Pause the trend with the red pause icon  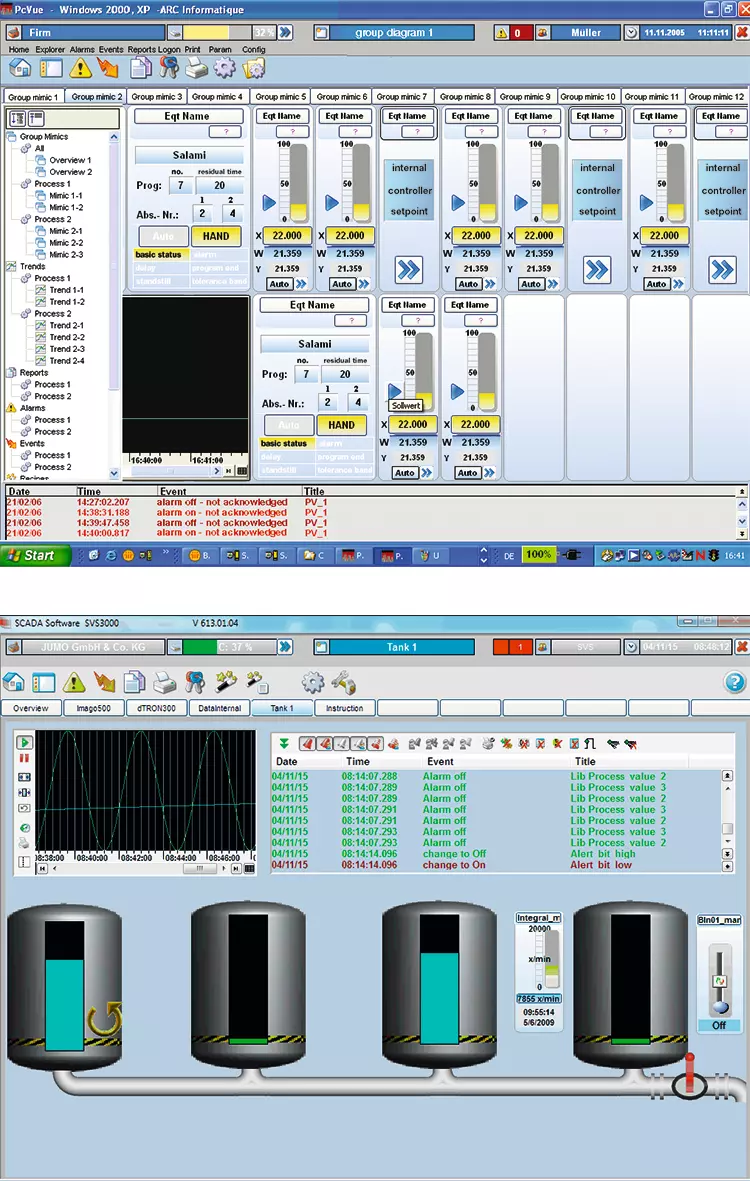pyautogui.click(x=24, y=759)
